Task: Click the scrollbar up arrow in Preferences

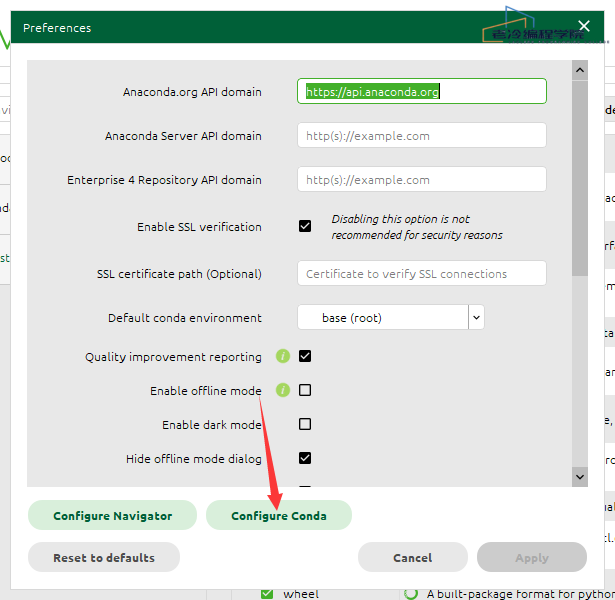Action: [x=580, y=70]
